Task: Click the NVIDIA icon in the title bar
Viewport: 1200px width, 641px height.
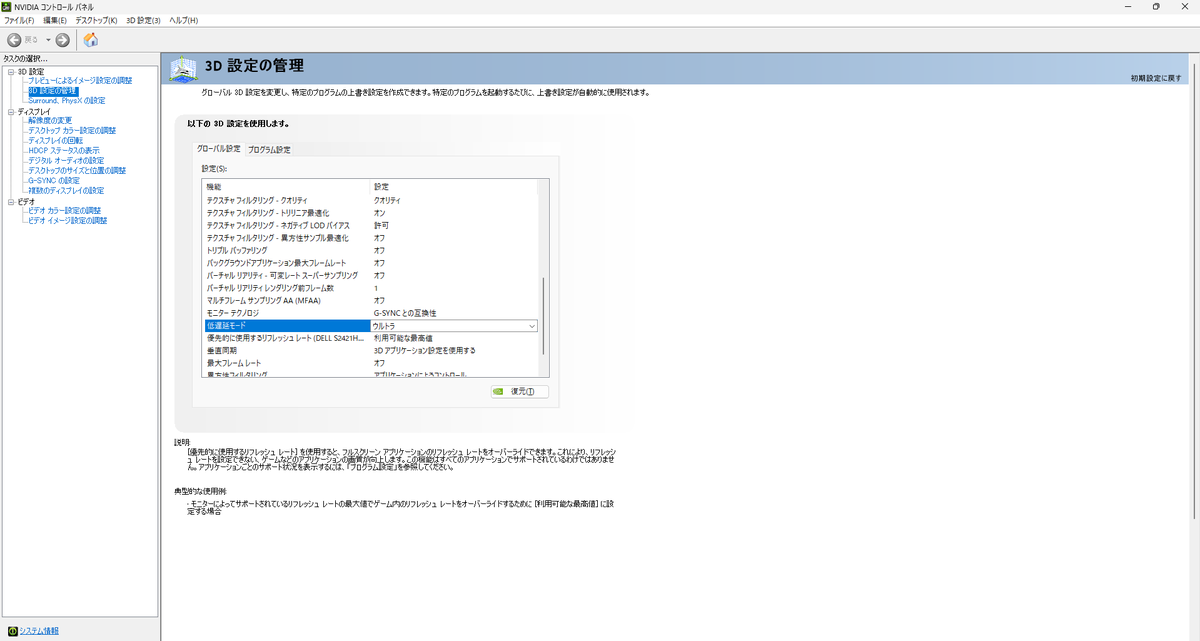Action: [8, 5]
